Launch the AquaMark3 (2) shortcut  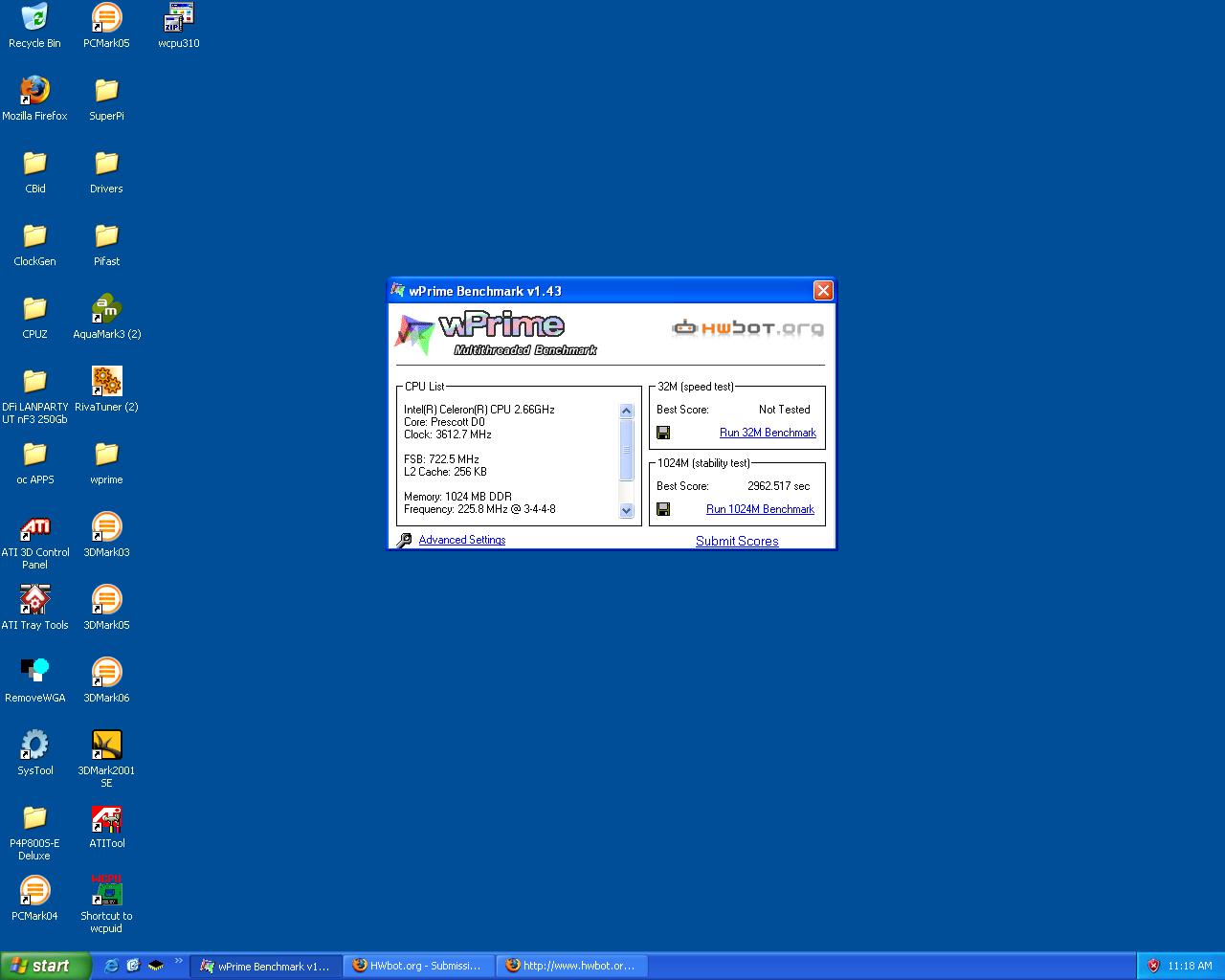[x=106, y=318]
